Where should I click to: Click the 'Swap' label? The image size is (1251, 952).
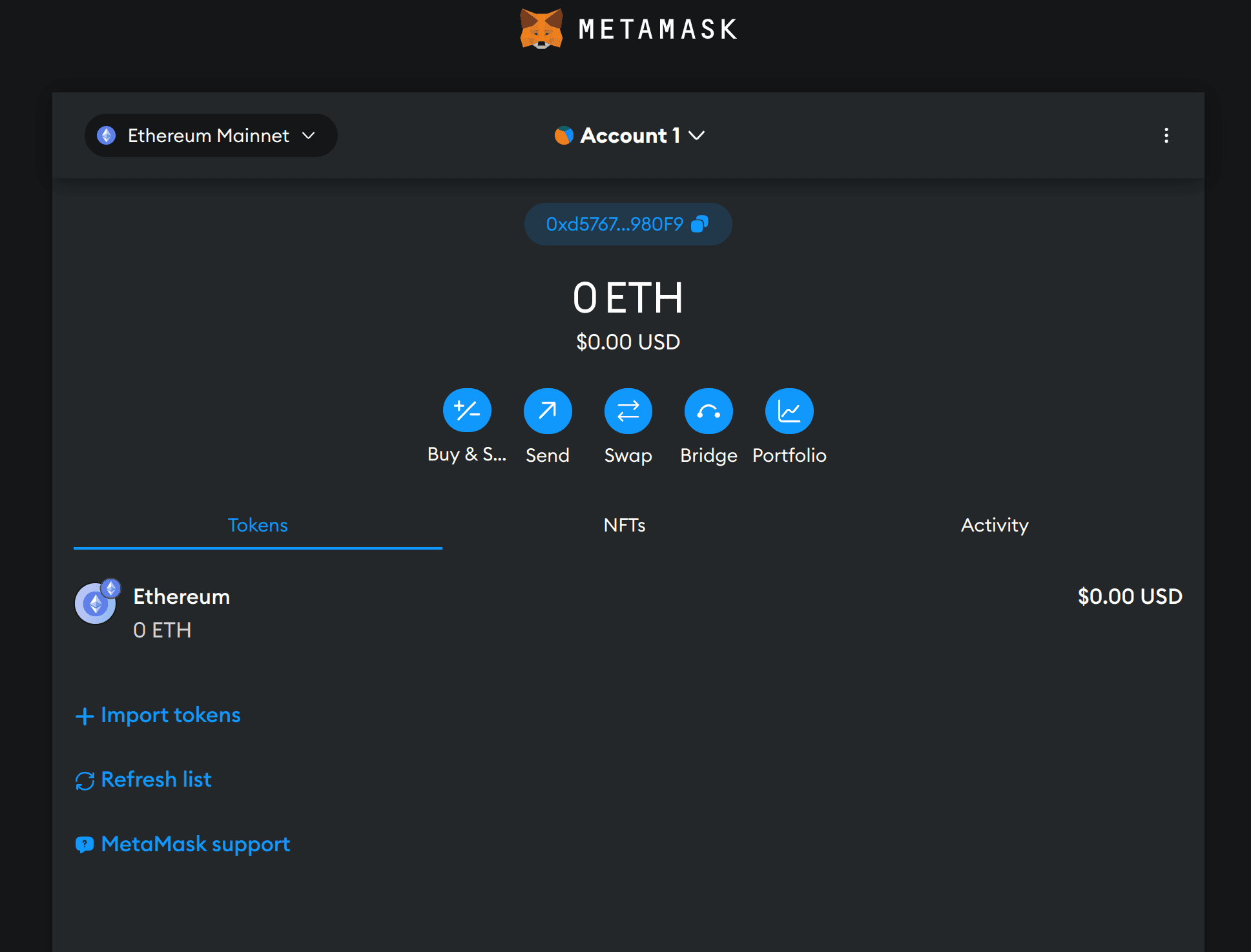628,455
